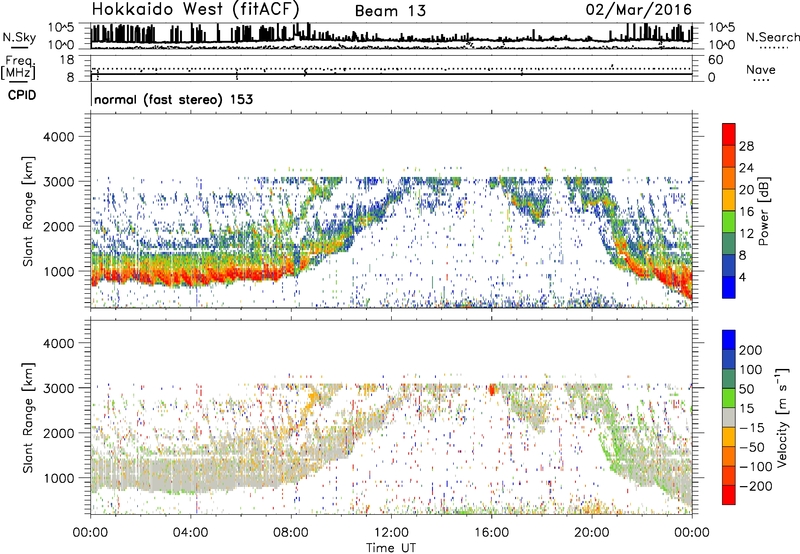Viewport: 800px width, 554px height.
Task: Click the light green segment of the Power colorbar
Action: (729, 222)
